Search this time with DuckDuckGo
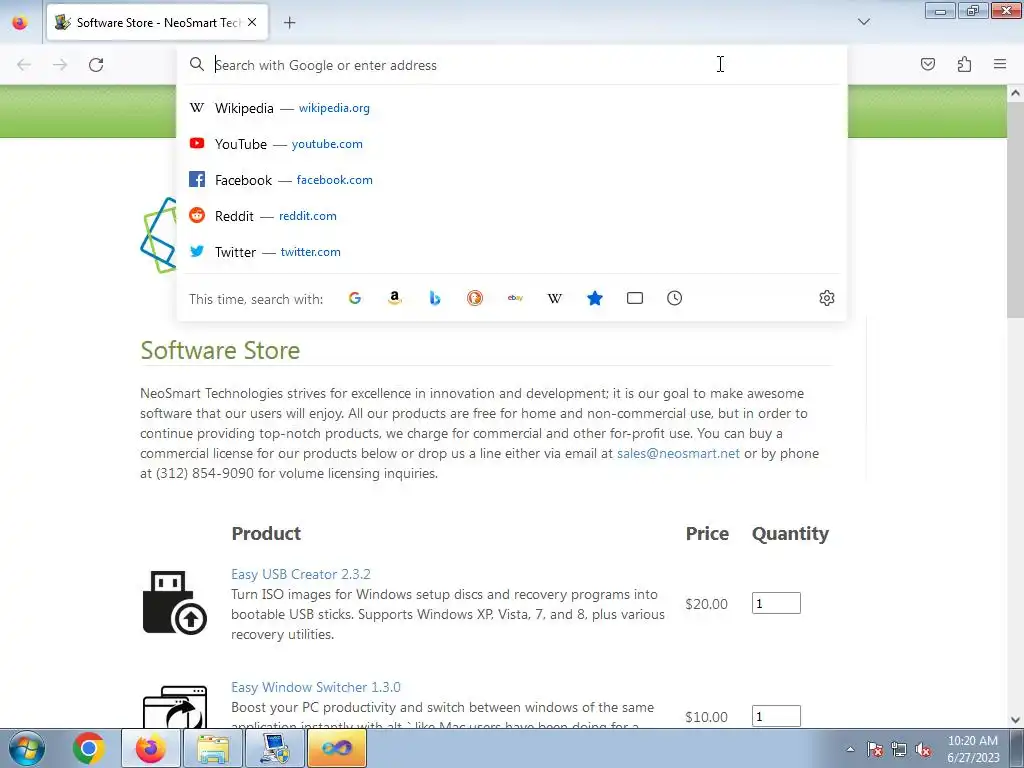Screen dimensions: 1024x768 (x=475, y=298)
